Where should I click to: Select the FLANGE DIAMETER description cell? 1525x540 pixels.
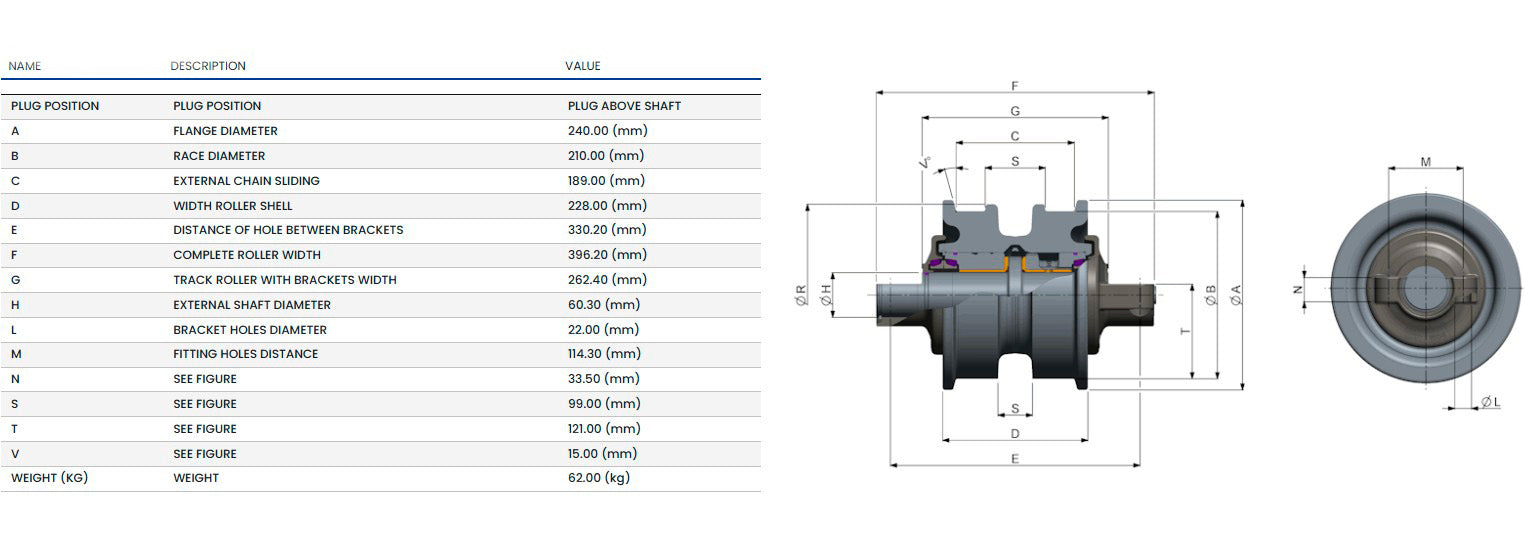225,131
